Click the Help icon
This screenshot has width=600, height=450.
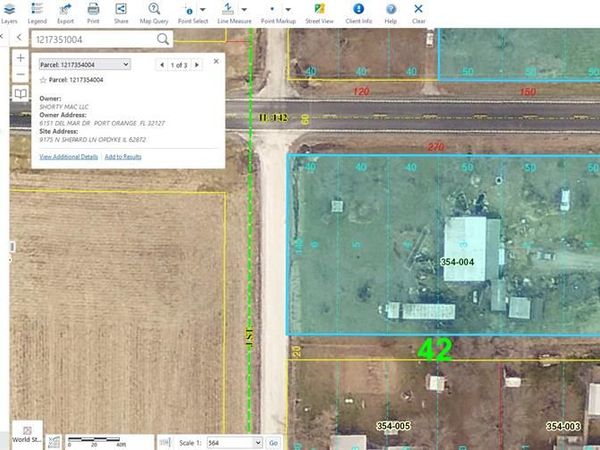390,12
